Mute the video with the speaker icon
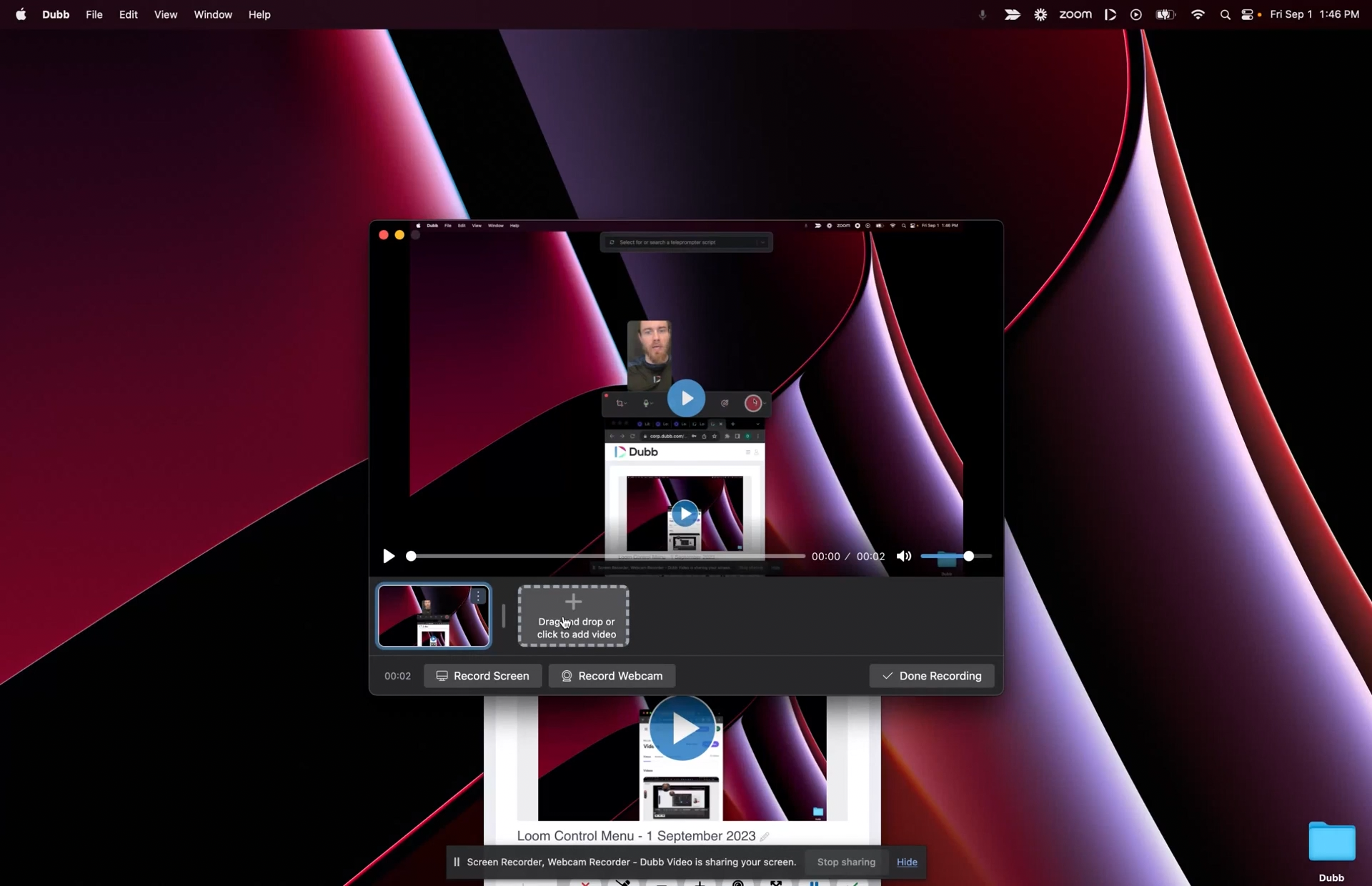The image size is (1372, 886). click(x=904, y=556)
